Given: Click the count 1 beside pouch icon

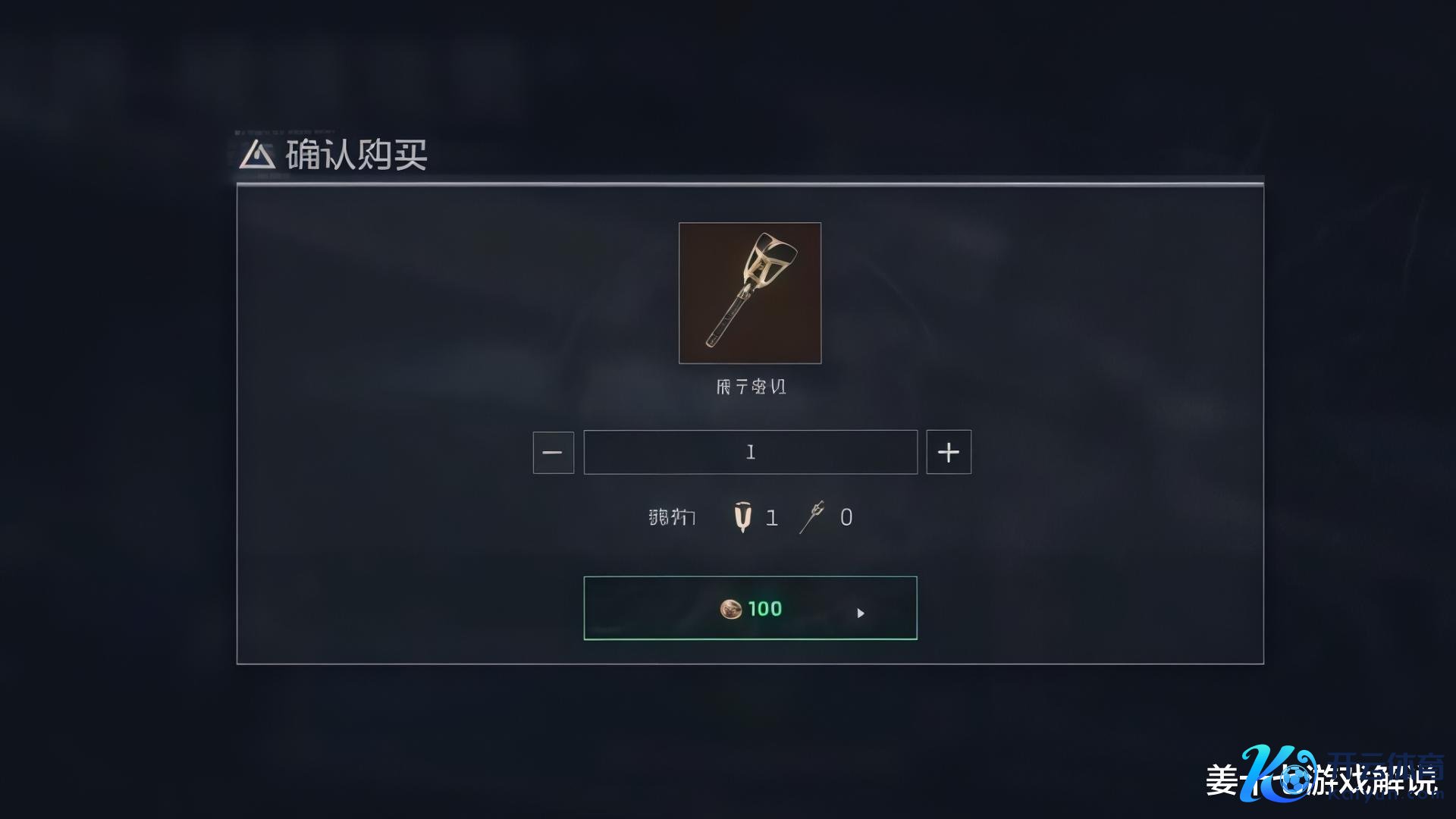Looking at the screenshot, I should point(771,518).
